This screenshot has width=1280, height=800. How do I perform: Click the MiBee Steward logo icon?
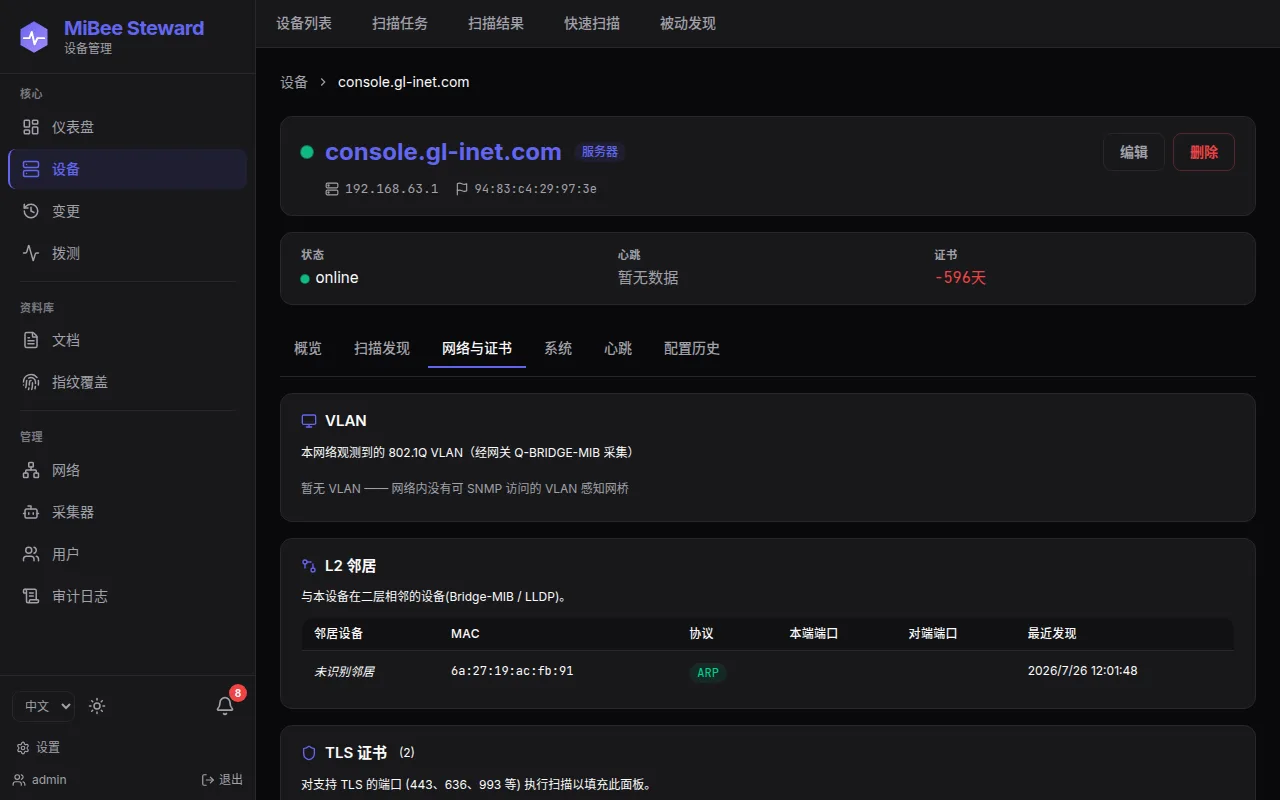coord(34,37)
